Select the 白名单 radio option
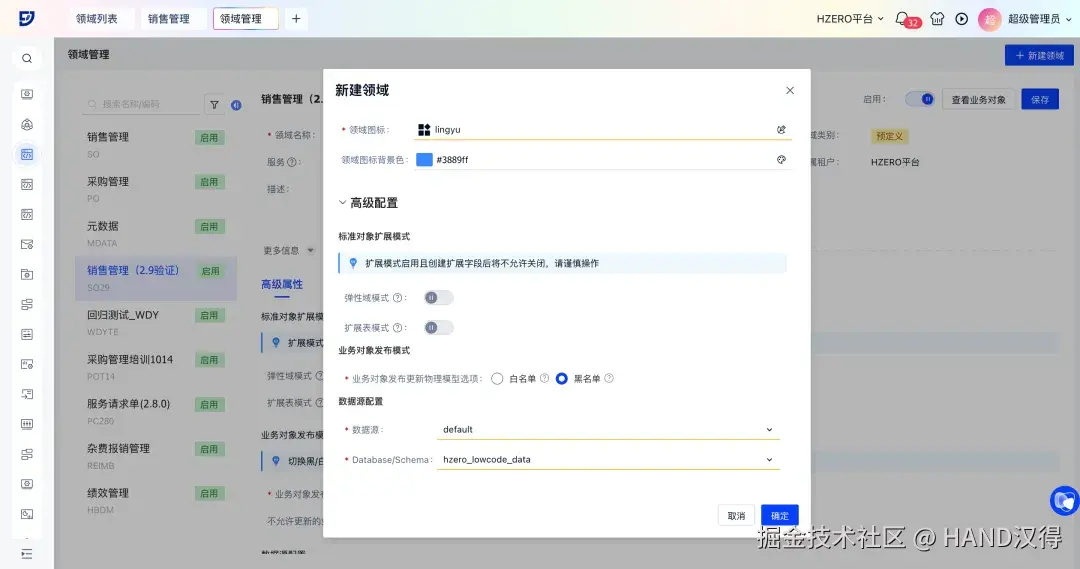This screenshot has width=1080, height=569. (497, 379)
